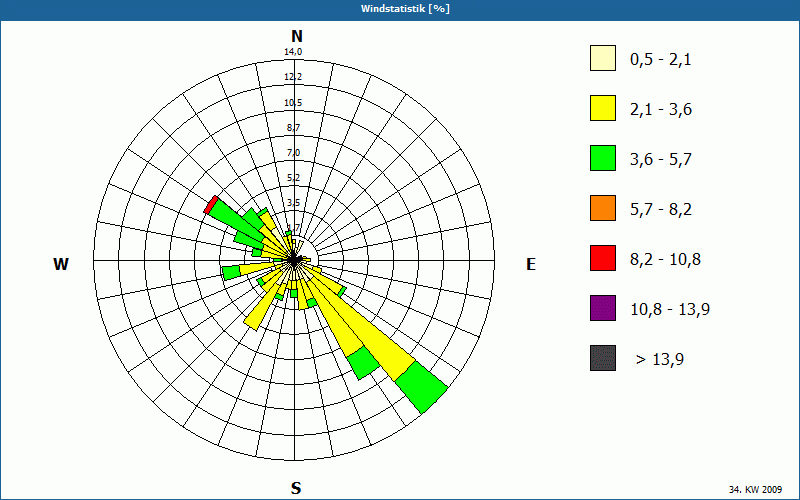Click the 8,7 radial scale label

(x=293, y=128)
